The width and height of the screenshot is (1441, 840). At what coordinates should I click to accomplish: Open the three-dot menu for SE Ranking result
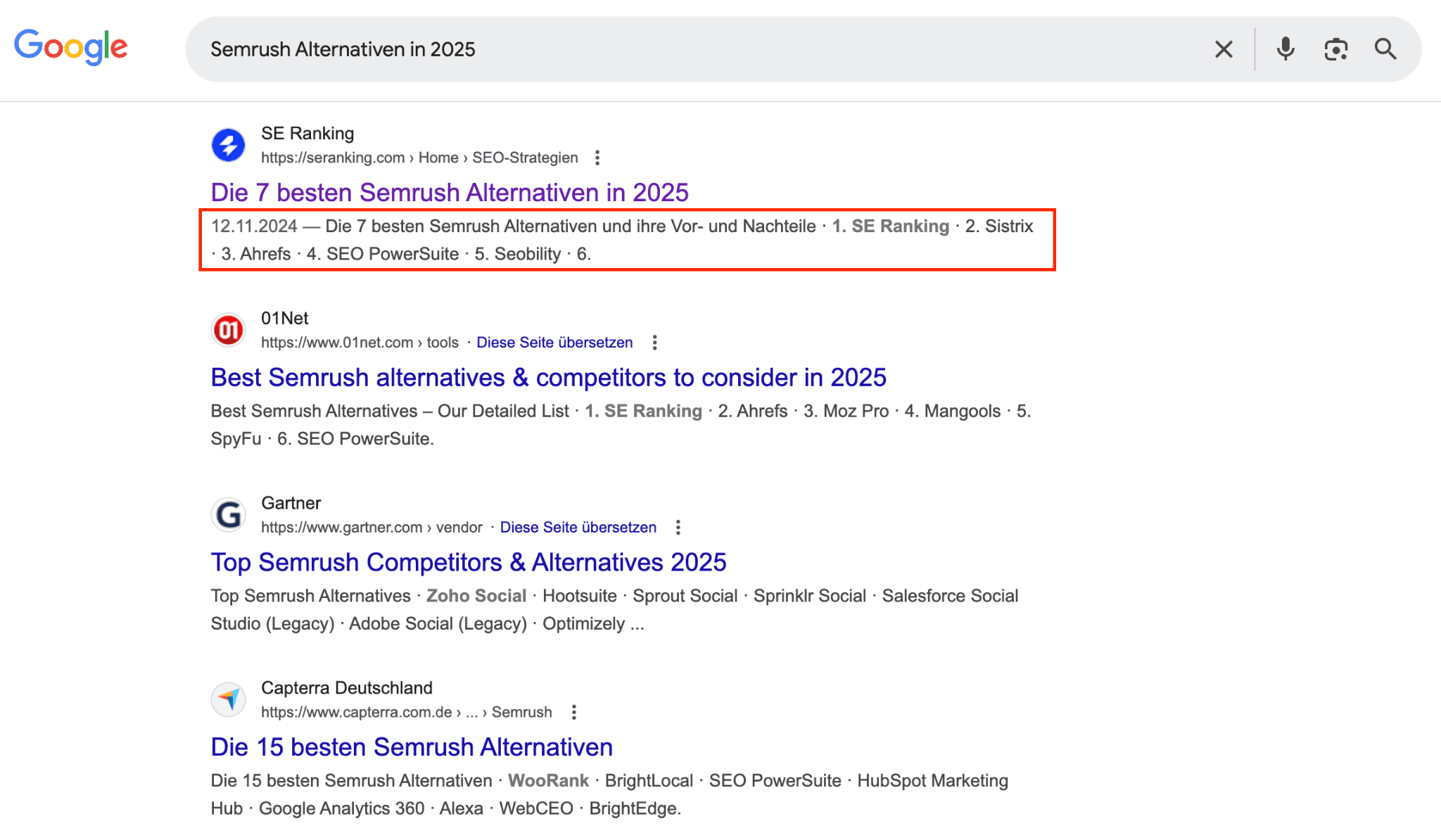[597, 158]
